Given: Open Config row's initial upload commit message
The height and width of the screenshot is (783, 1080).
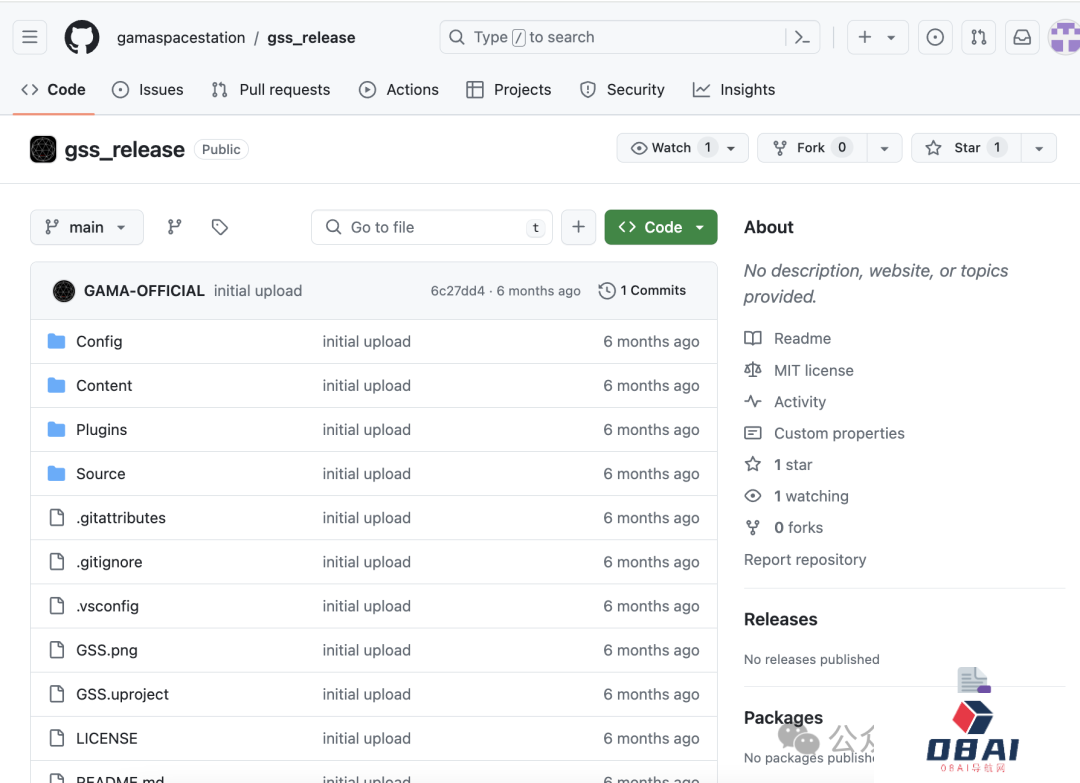Looking at the screenshot, I should [366, 342].
